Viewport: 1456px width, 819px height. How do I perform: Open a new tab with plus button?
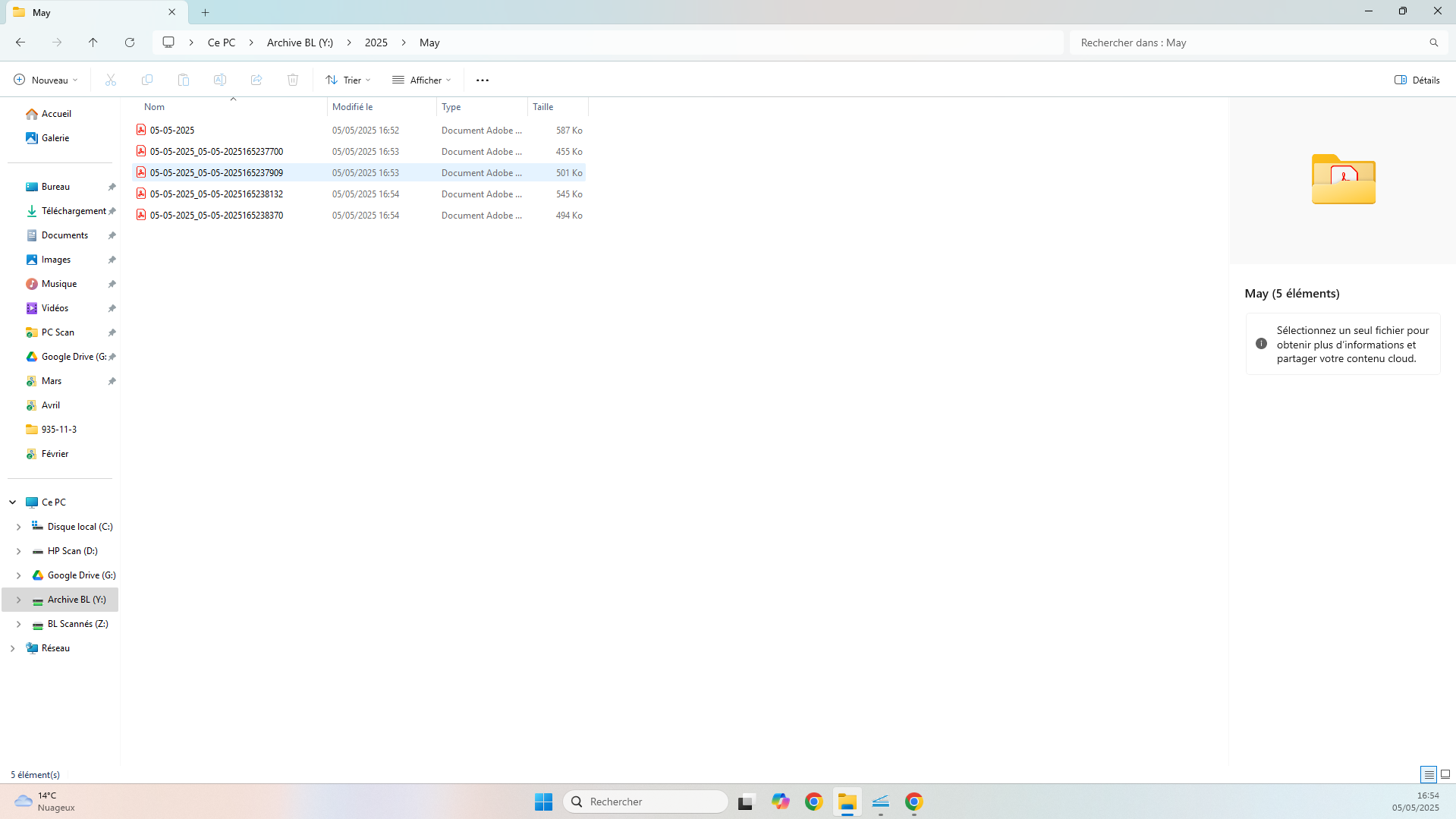[206, 12]
